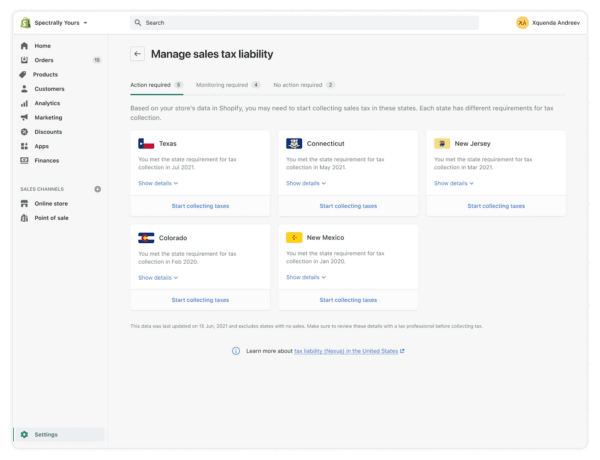Add a sales channel with plus icon
This screenshot has width=600, height=460.
[98, 189]
